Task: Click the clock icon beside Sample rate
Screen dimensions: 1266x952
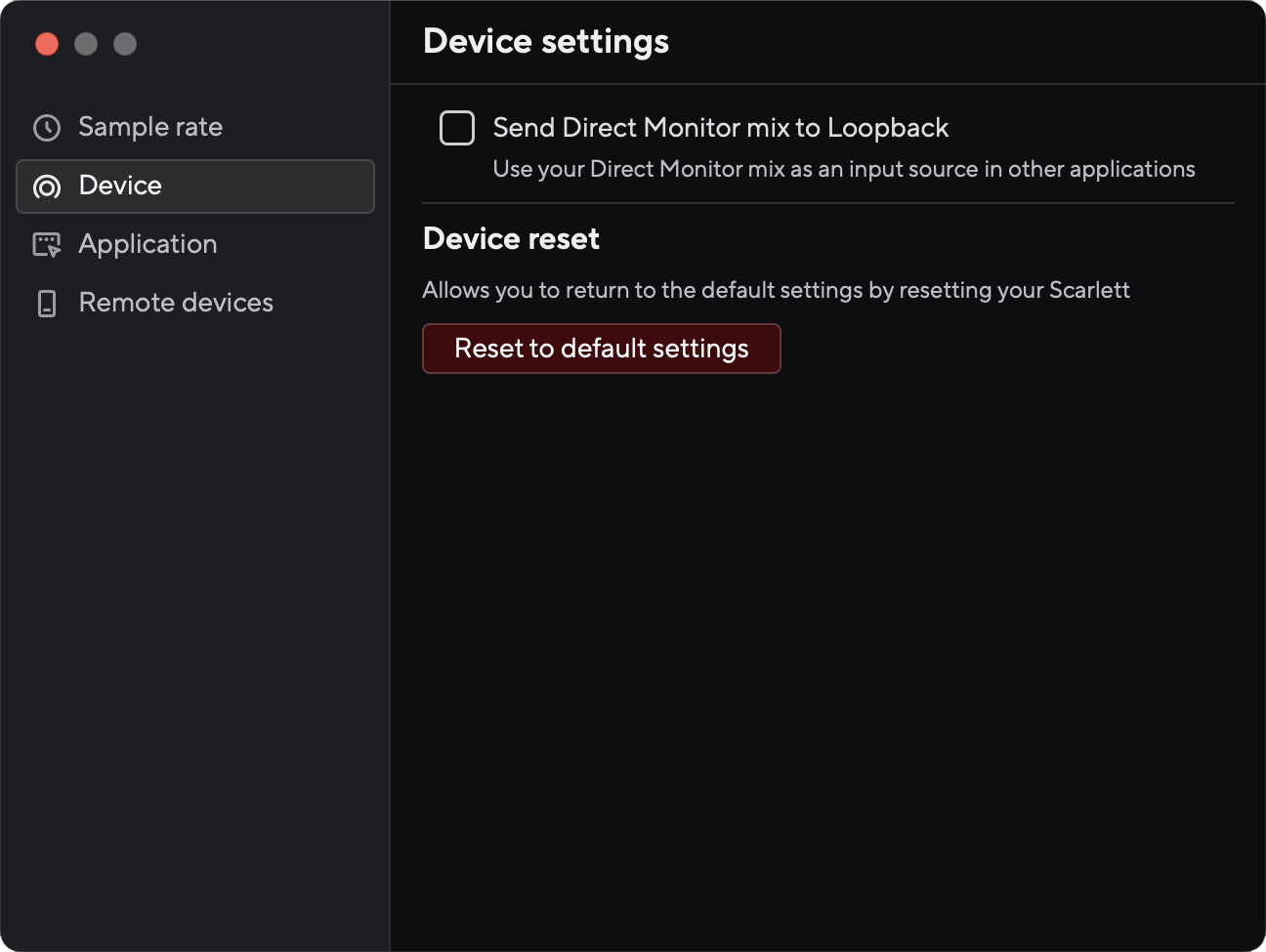Action: 47,128
